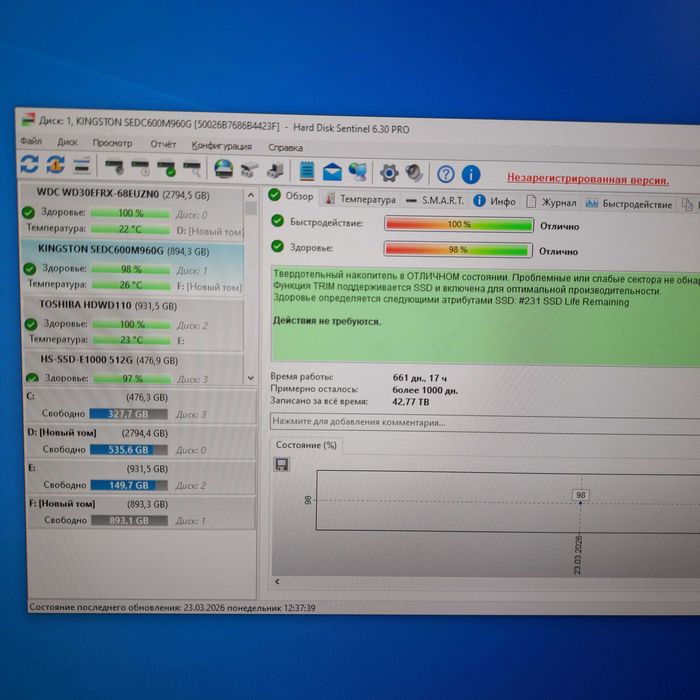Click the 893,1 GB free space bar

pos(129,521)
